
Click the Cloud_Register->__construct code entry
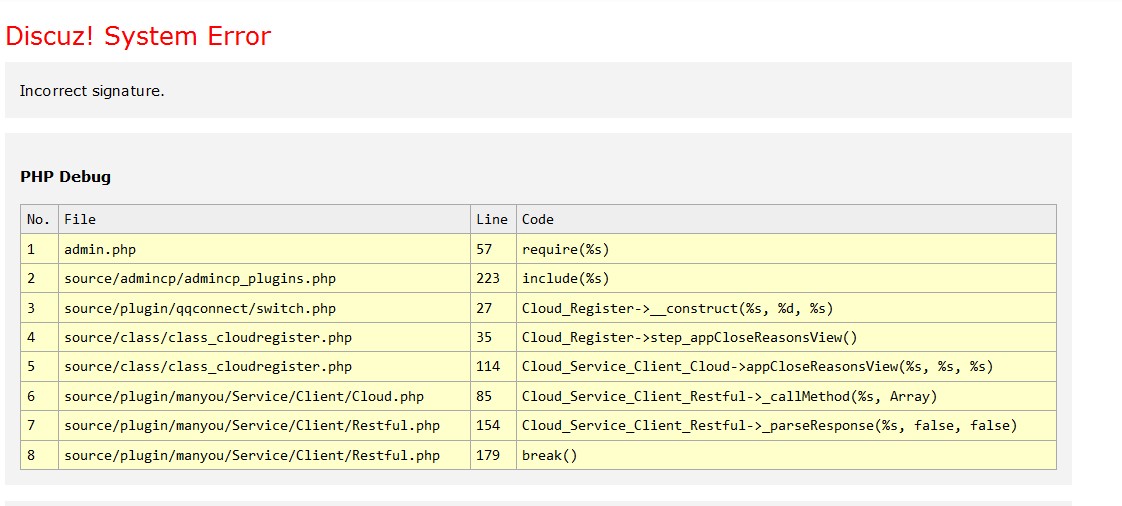click(677, 308)
